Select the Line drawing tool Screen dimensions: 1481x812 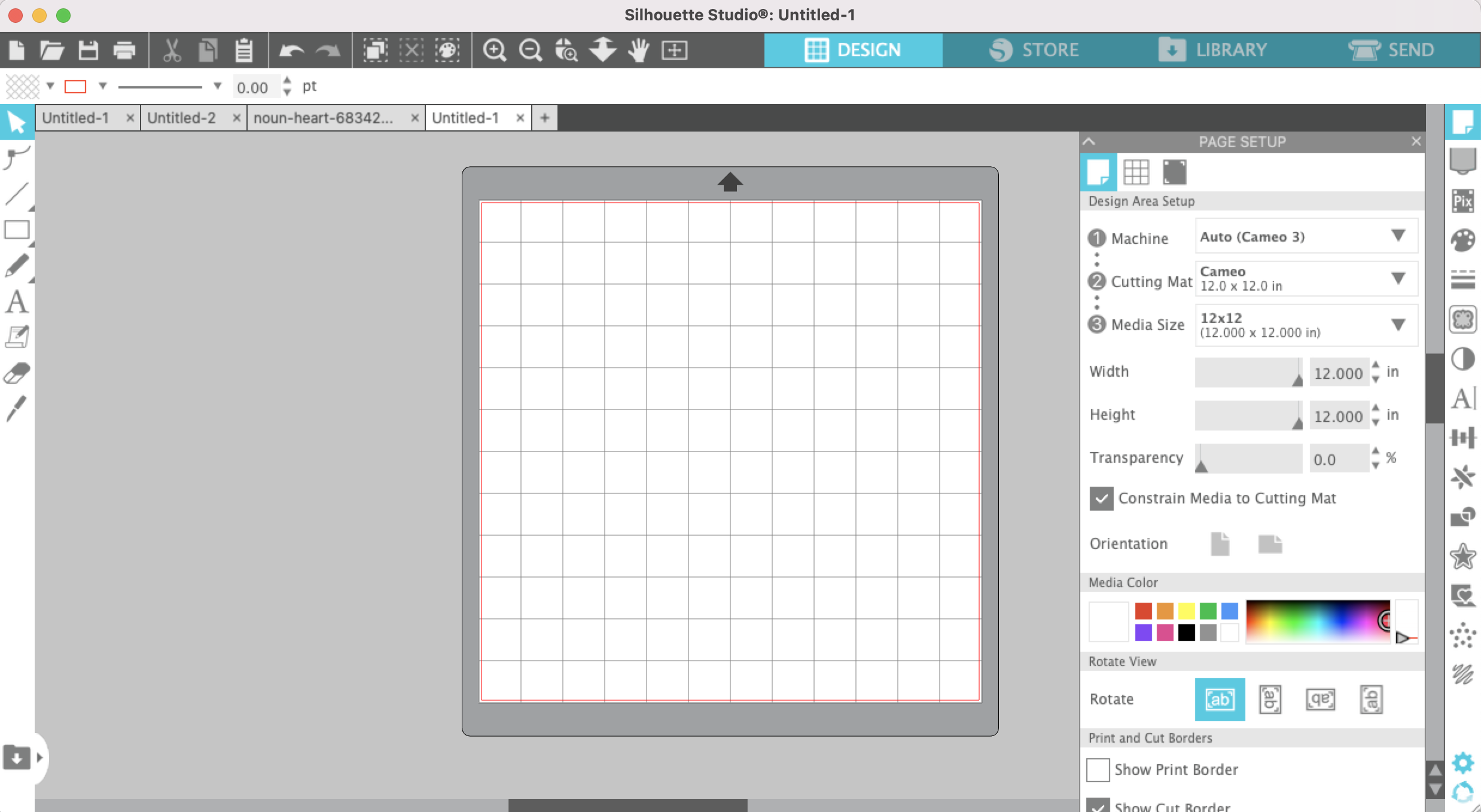click(17, 194)
